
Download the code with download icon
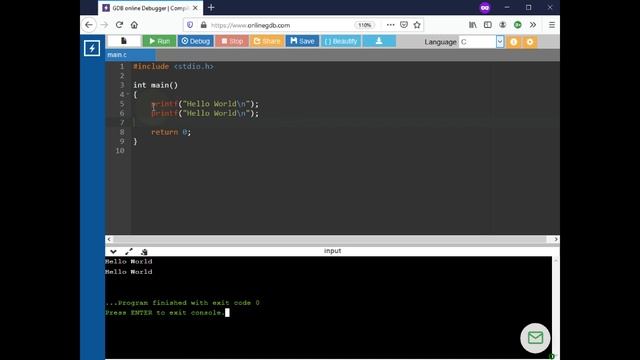click(379, 41)
